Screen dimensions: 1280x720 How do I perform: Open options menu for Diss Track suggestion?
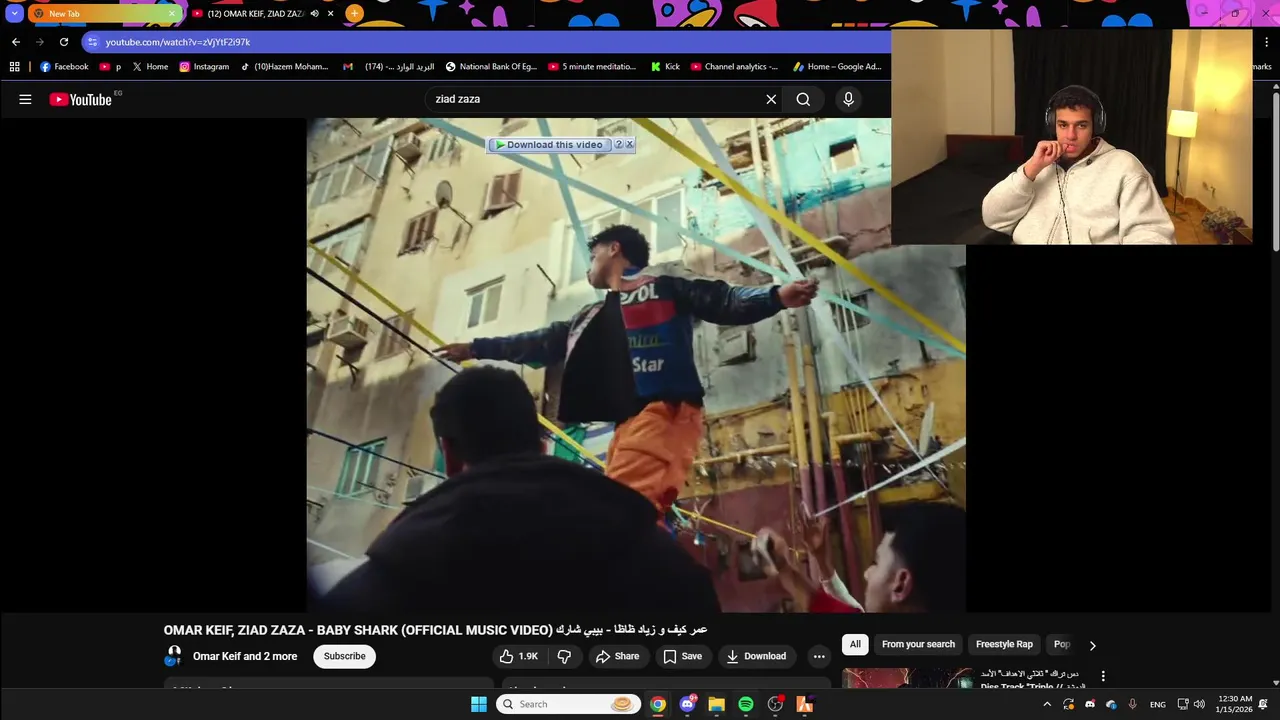tap(1103, 677)
